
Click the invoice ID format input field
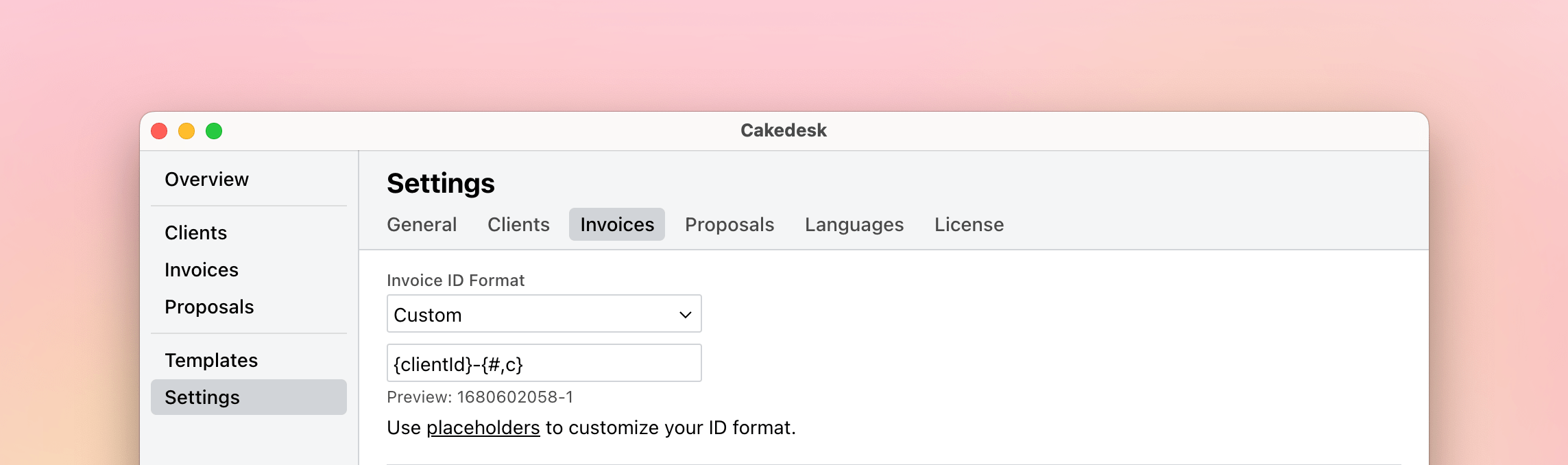click(x=543, y=363)
